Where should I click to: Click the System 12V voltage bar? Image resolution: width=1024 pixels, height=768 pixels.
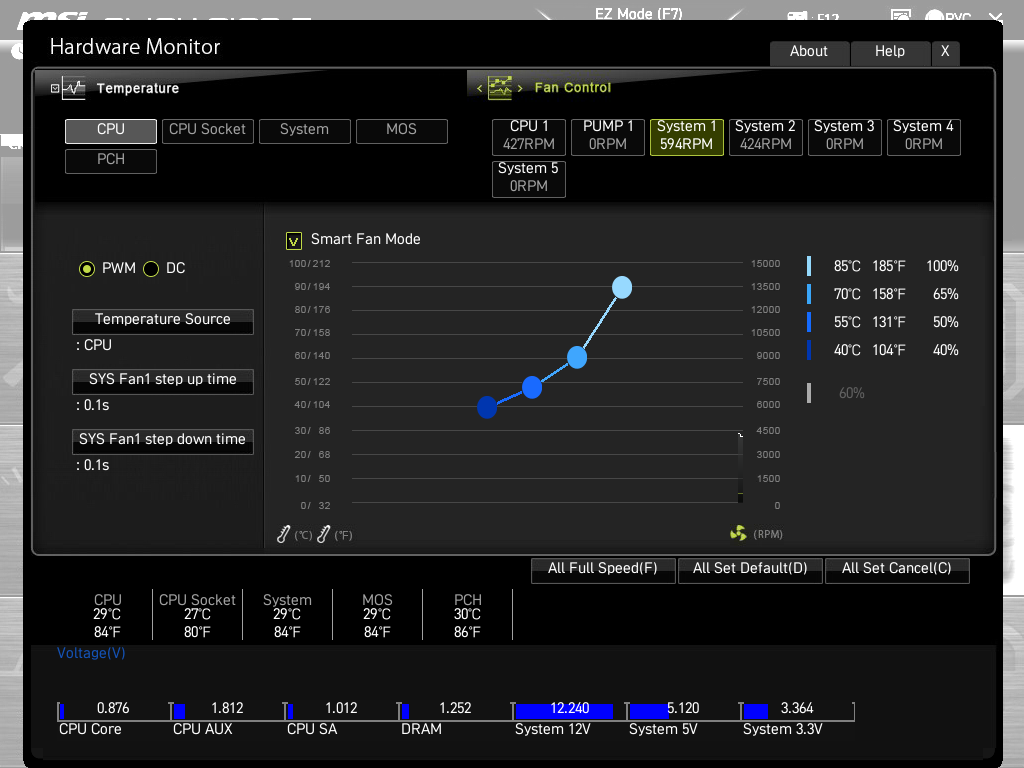click(564, 711)
